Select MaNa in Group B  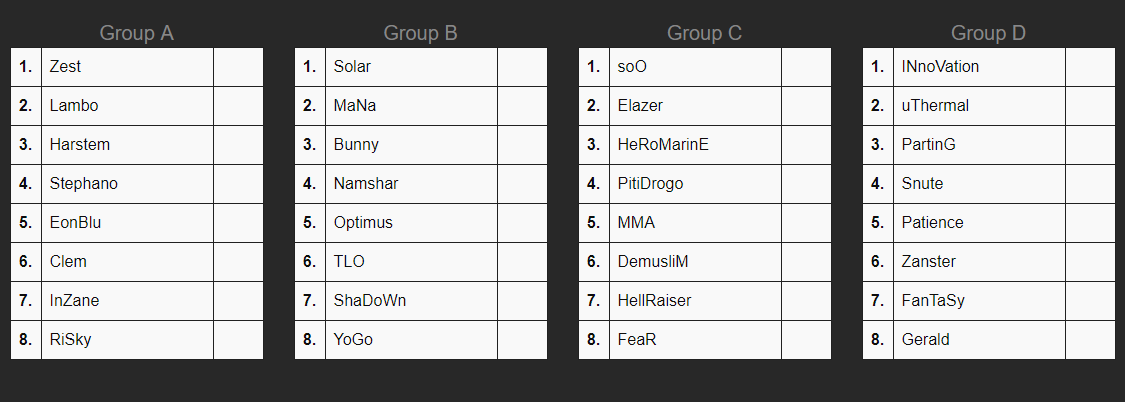pos(354,106)
